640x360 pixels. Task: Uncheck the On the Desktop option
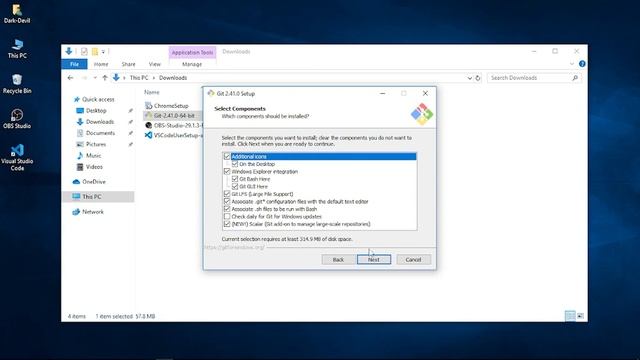[x=235, y=164]
